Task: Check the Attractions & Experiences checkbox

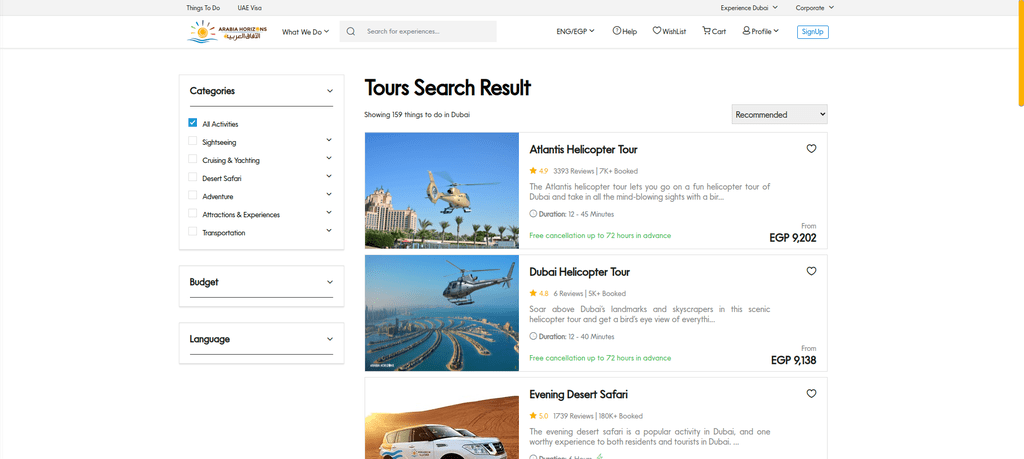Action: (x=193, y=214)
